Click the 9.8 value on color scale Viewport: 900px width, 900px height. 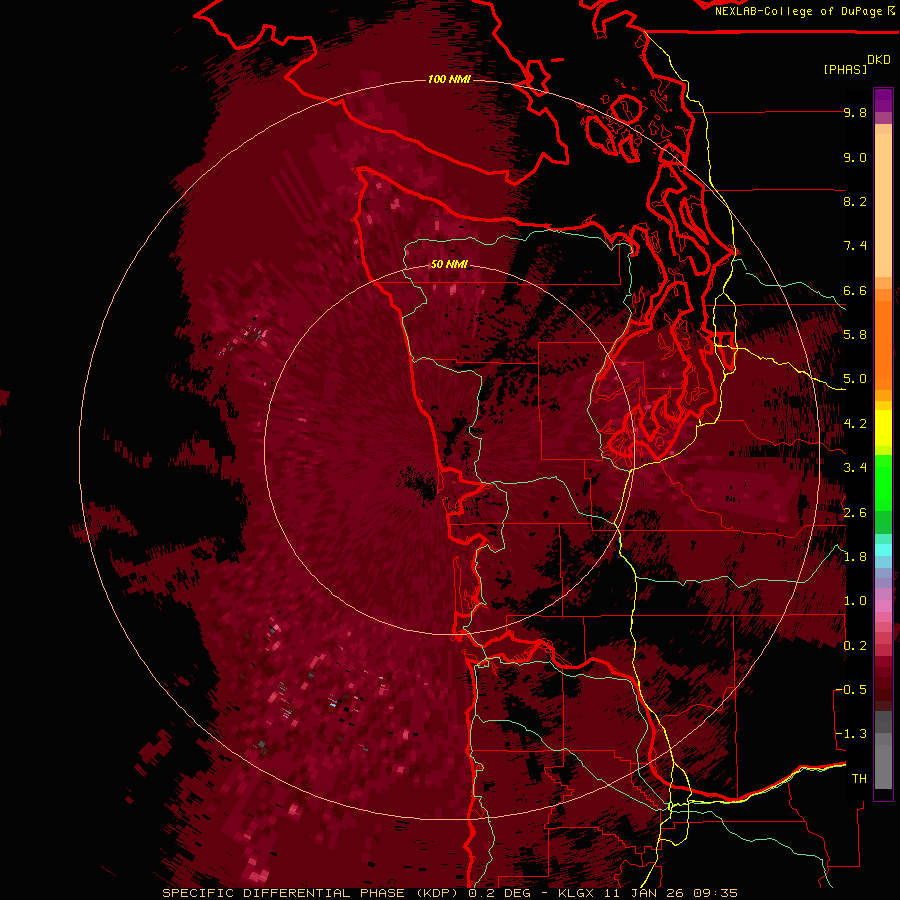click(x=855, y=112)
